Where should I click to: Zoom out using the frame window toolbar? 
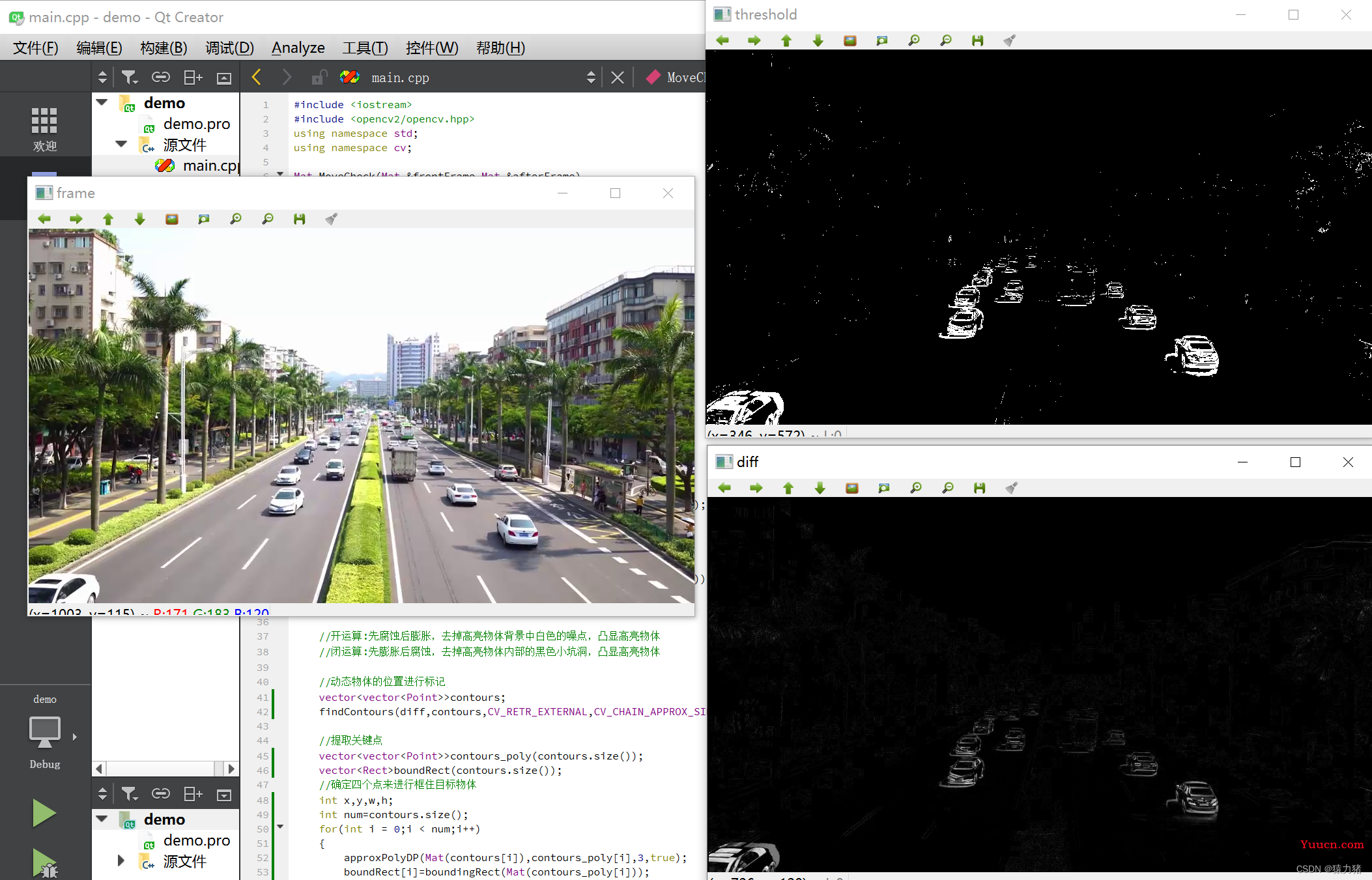[x=268, y=219]
